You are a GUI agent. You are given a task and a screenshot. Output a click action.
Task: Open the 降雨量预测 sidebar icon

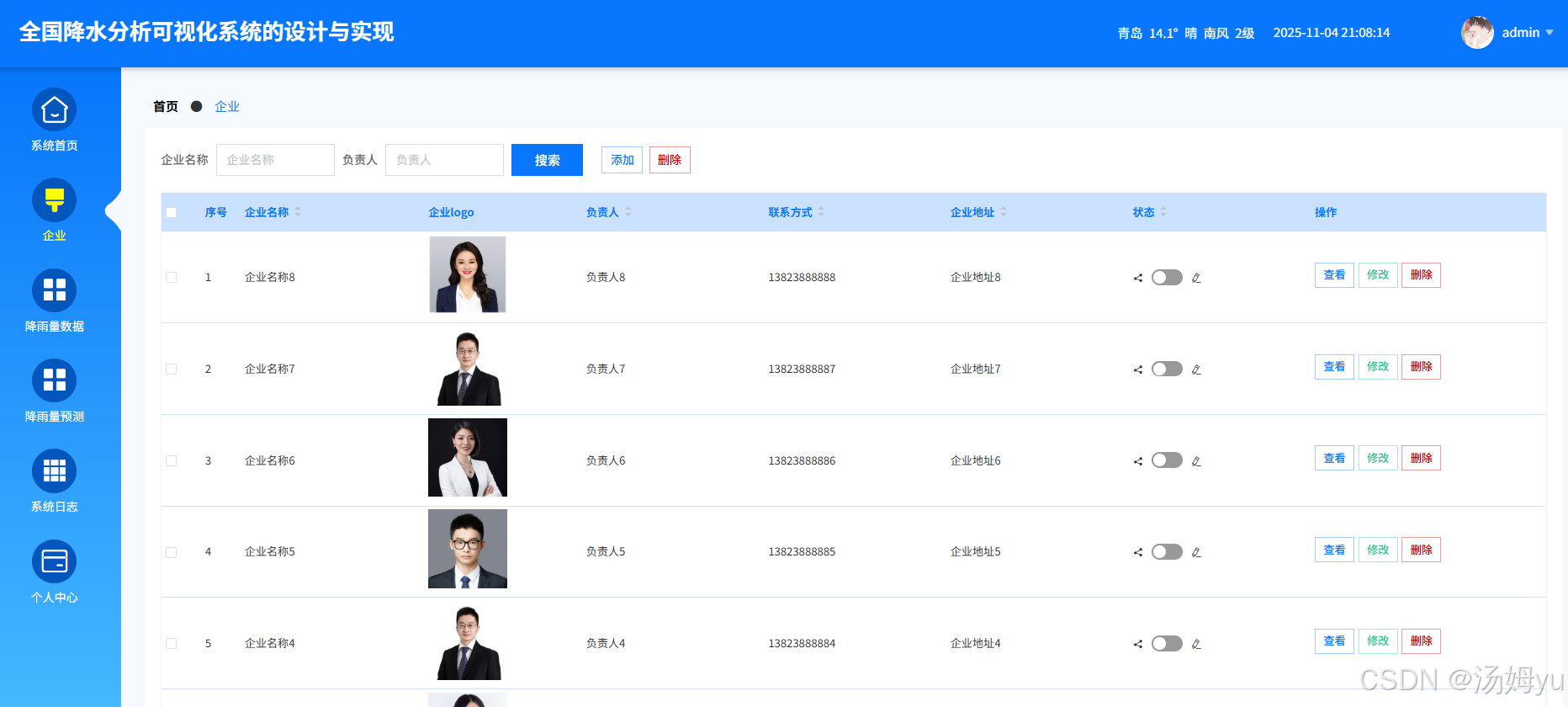(x=54, y=380)
